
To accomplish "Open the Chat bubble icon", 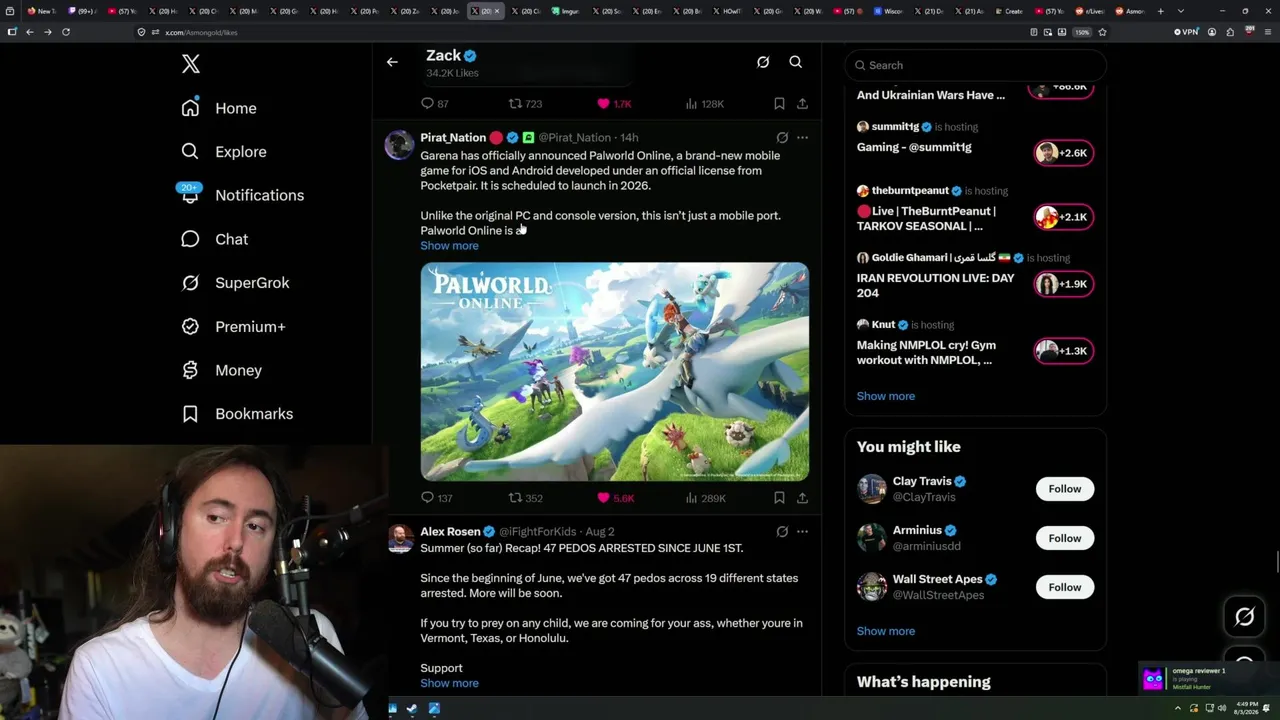I will click(190, 239).
